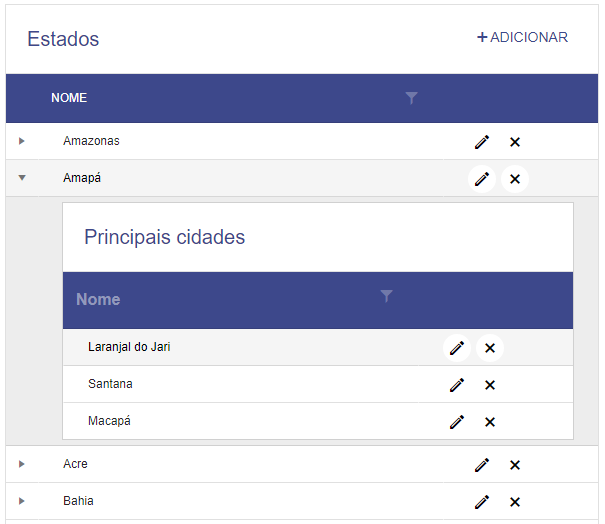This screenshot has height=524, width=605.
Task: Edit the Macapá city entry
Action: pos(457,422)
